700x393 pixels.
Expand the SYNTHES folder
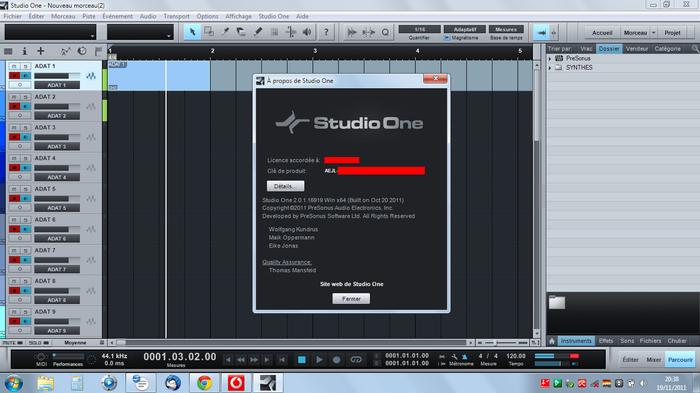(x=550, y=68)
